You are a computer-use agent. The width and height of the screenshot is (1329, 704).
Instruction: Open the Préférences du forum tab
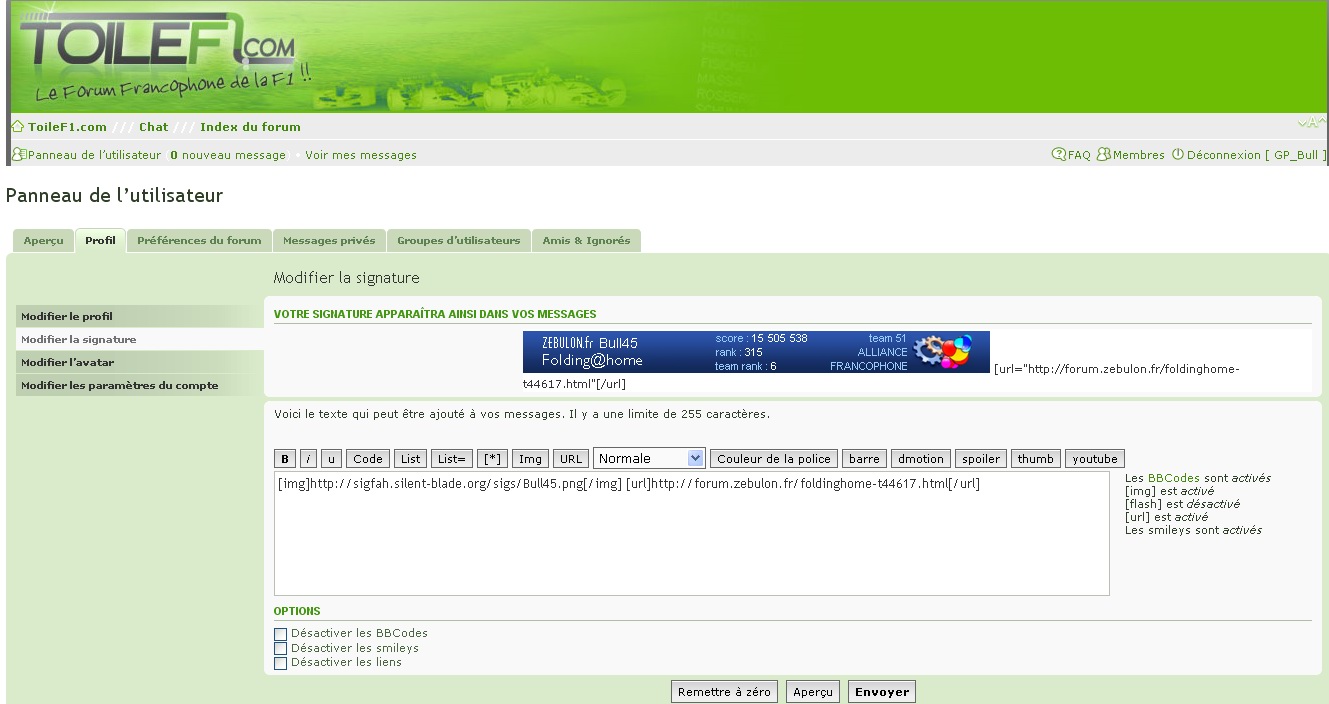[199, 241]
